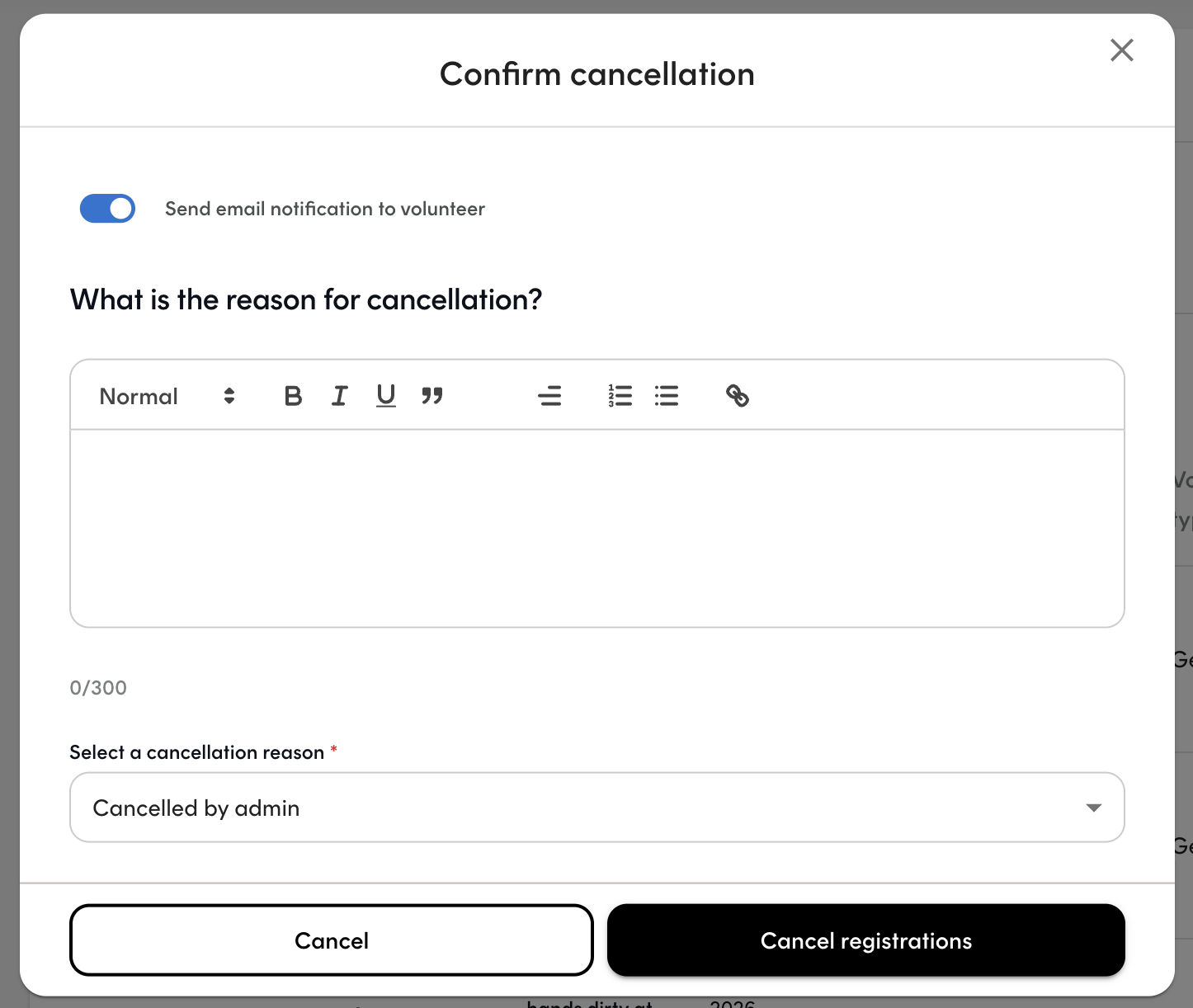This screenshot has width=1193, height=1008.
Task: Close the Confirm cancellation dialog with the X
Action: point(1122,50)
